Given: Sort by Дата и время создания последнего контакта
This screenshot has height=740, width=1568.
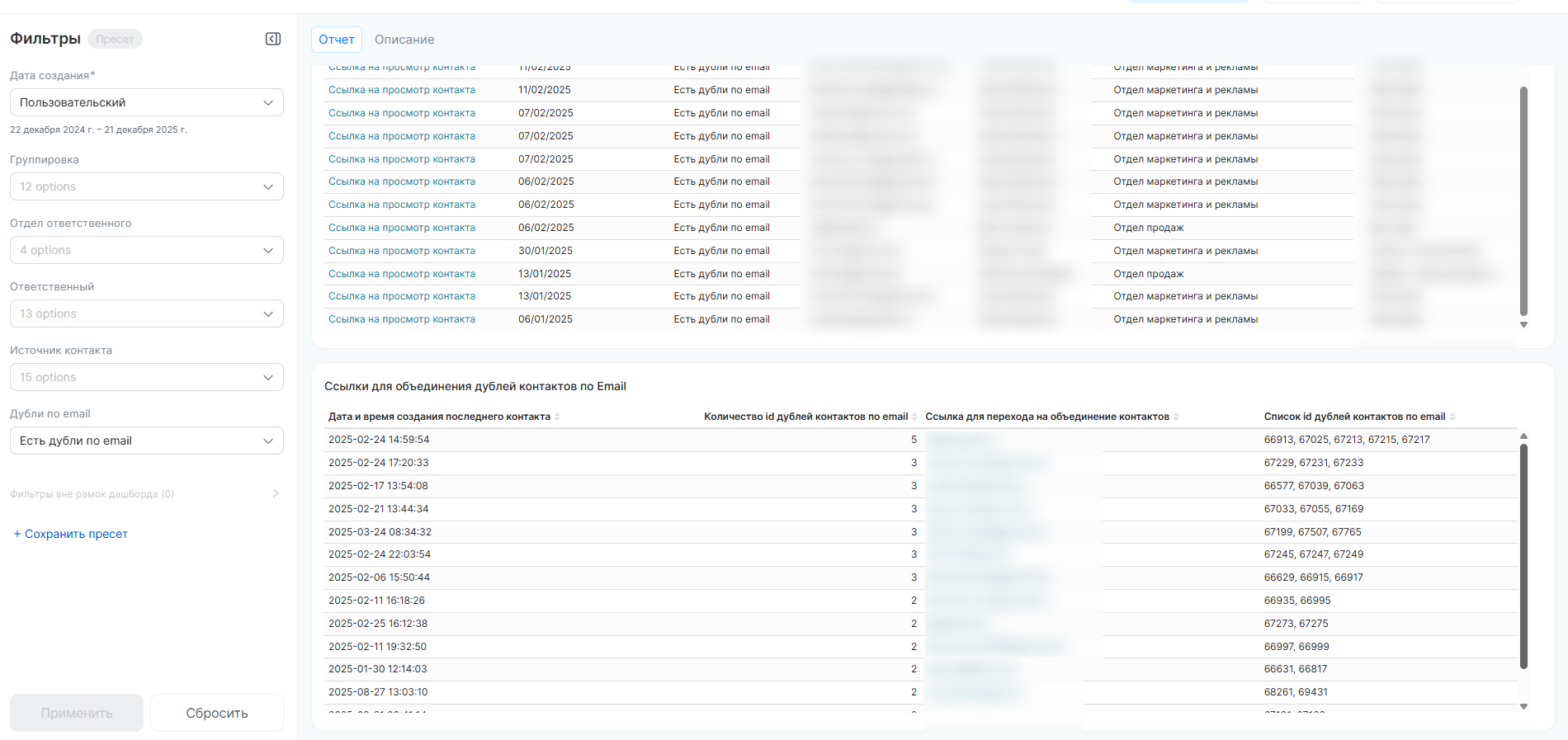Looking at the screenshot, I should 557,417.
